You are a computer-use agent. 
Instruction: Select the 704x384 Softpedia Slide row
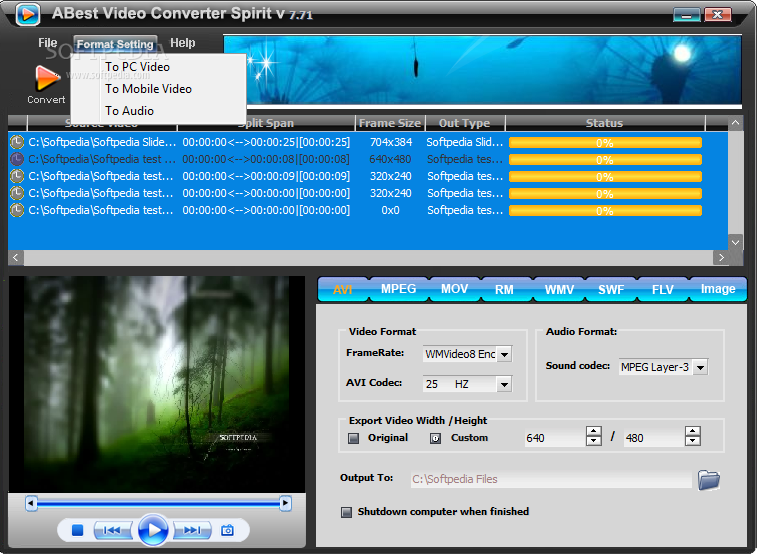click(x=368, y=142)
